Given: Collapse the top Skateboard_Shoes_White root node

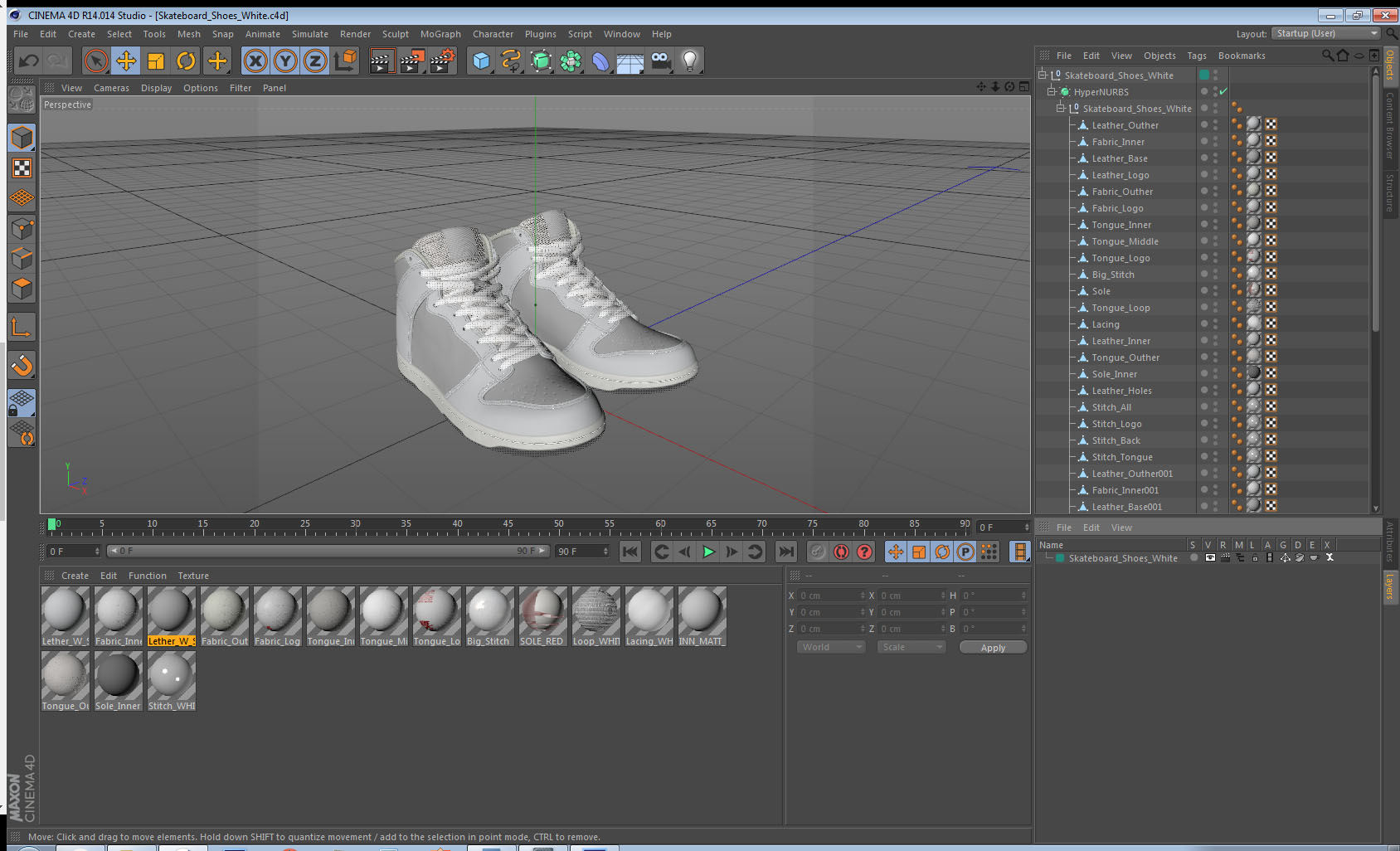Looking at the screenshot, I should 1043,75.
